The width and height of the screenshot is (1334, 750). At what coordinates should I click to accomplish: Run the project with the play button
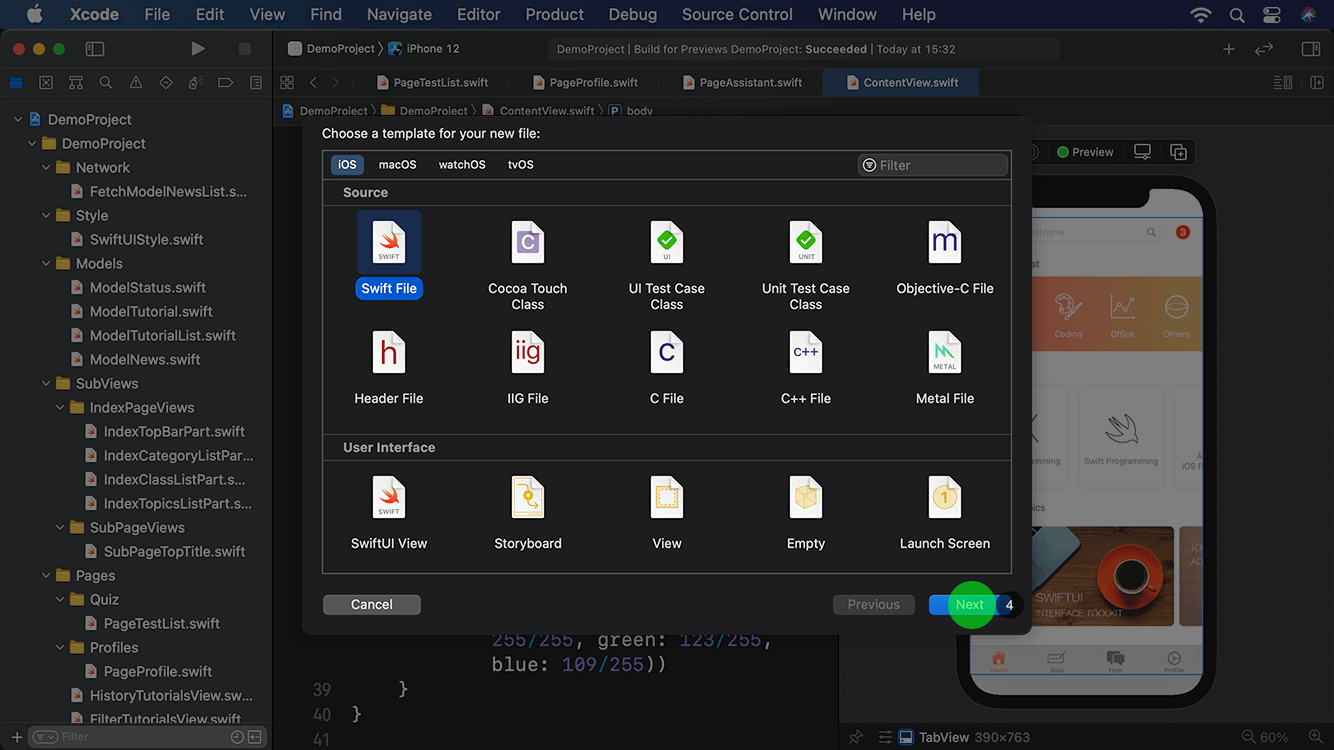tap(198, 48)
